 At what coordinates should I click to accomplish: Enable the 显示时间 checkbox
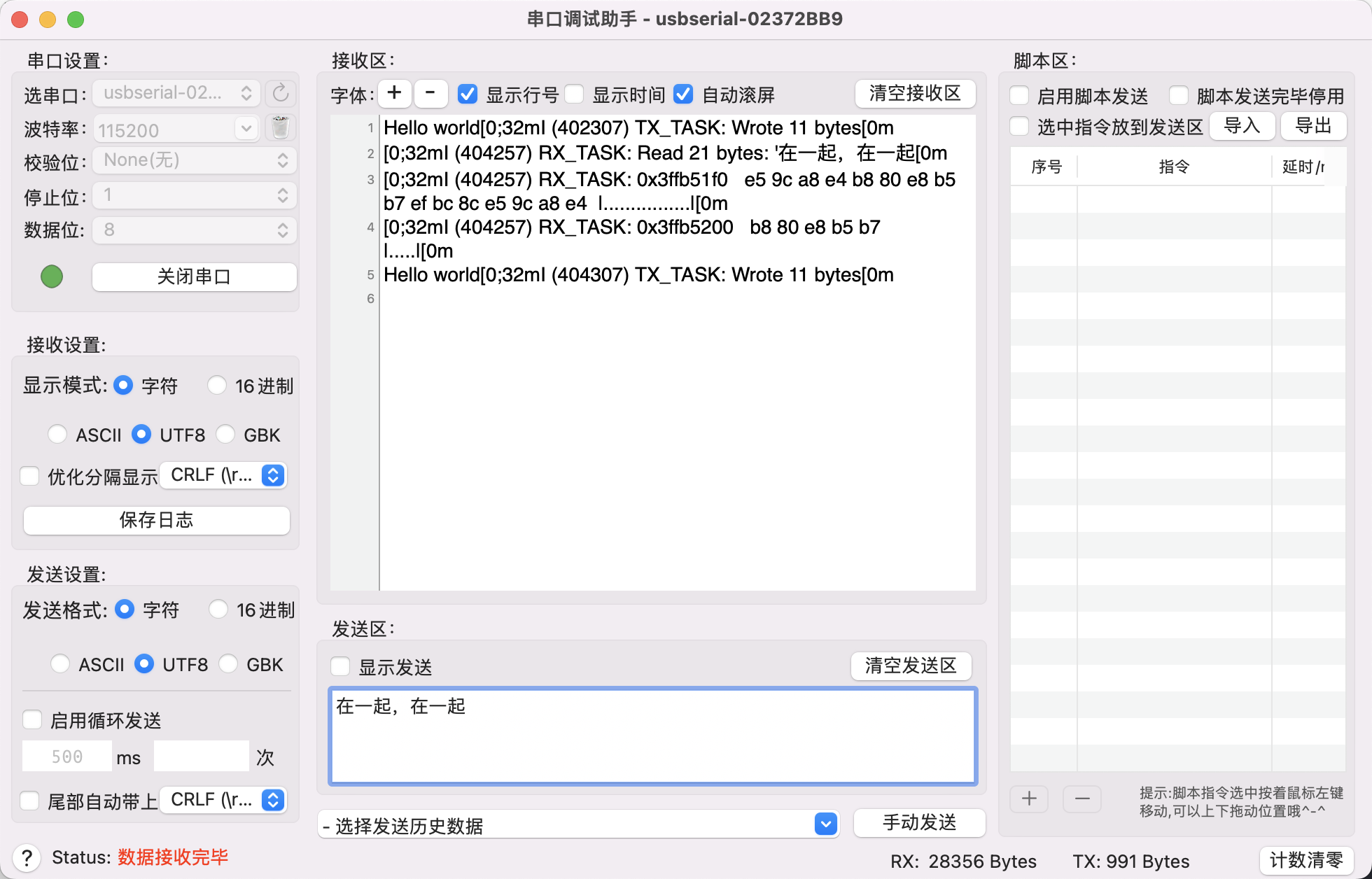tap(574, 93)
